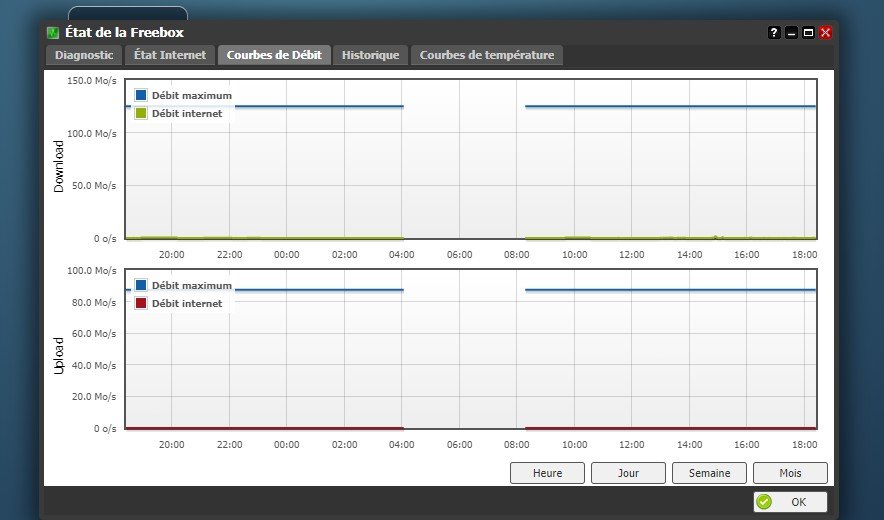Click the blue Débit maximum swatch in Download legend

click(x=140, y=96)
